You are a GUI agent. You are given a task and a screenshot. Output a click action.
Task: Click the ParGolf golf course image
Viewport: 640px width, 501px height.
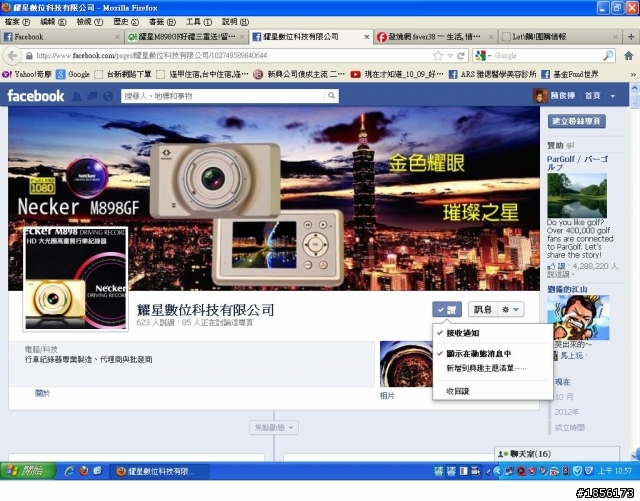tap(577, 196)
